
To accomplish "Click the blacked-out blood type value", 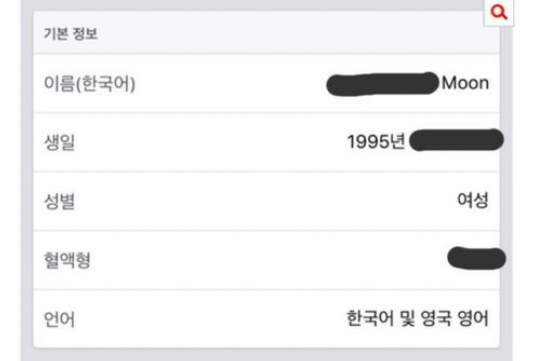I will (x=476, y=258).
